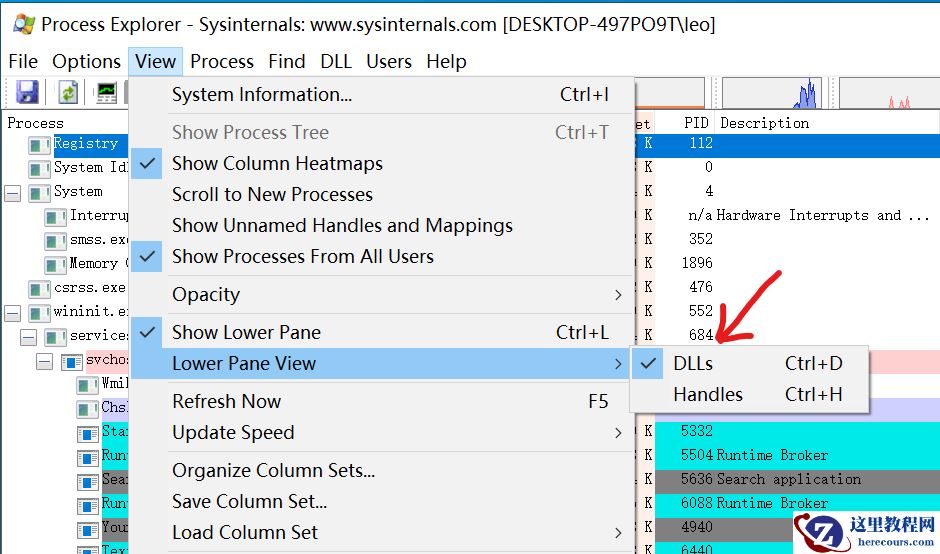940x554 pixels.
Task: Click the System process icon
Action: (x=40, y=192)
